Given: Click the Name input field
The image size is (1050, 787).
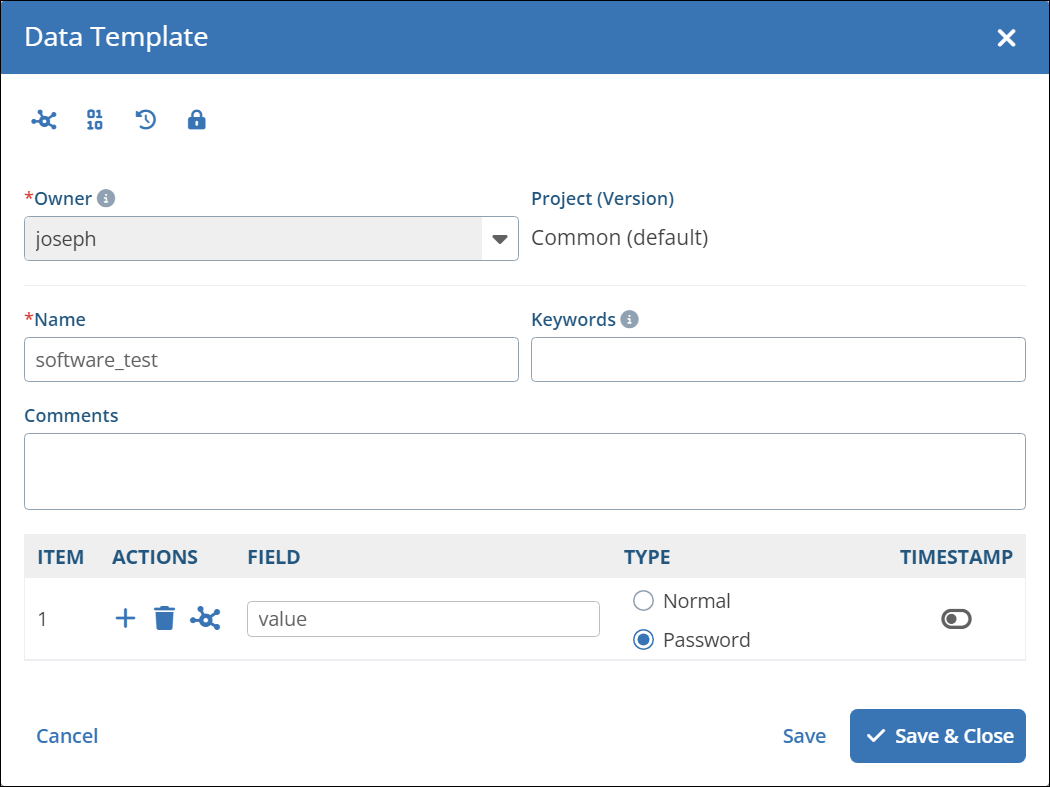Looking at the screenshot, I should click(x=271, y=360).
